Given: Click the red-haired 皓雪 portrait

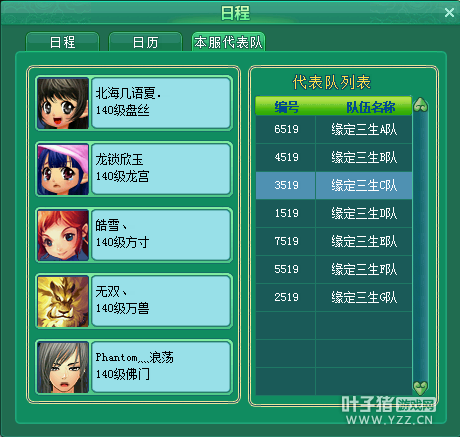Looking at the screenshot, I should pyautogui.click(x=63, y=235).
